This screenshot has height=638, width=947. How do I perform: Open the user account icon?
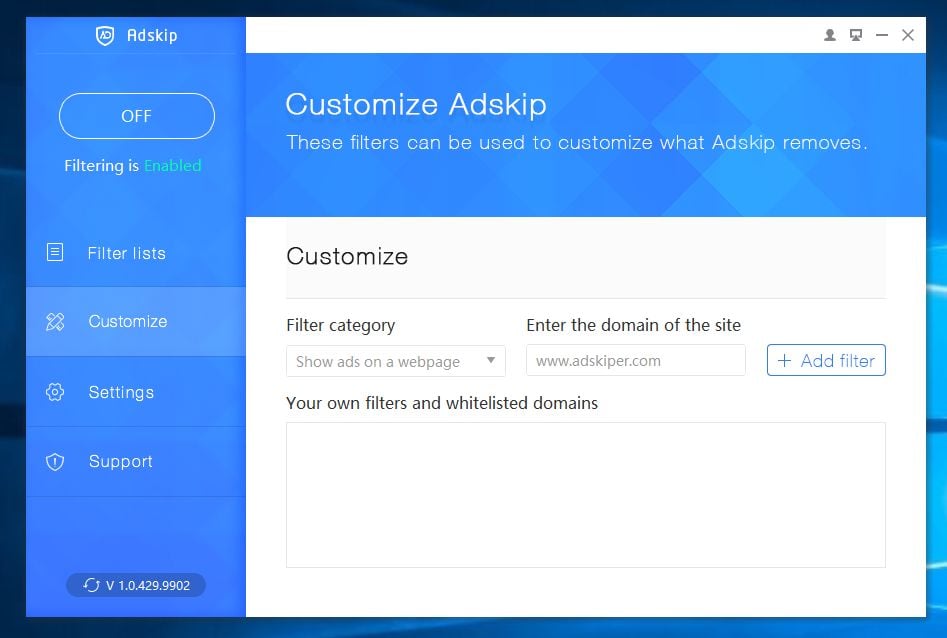point(830,35)
